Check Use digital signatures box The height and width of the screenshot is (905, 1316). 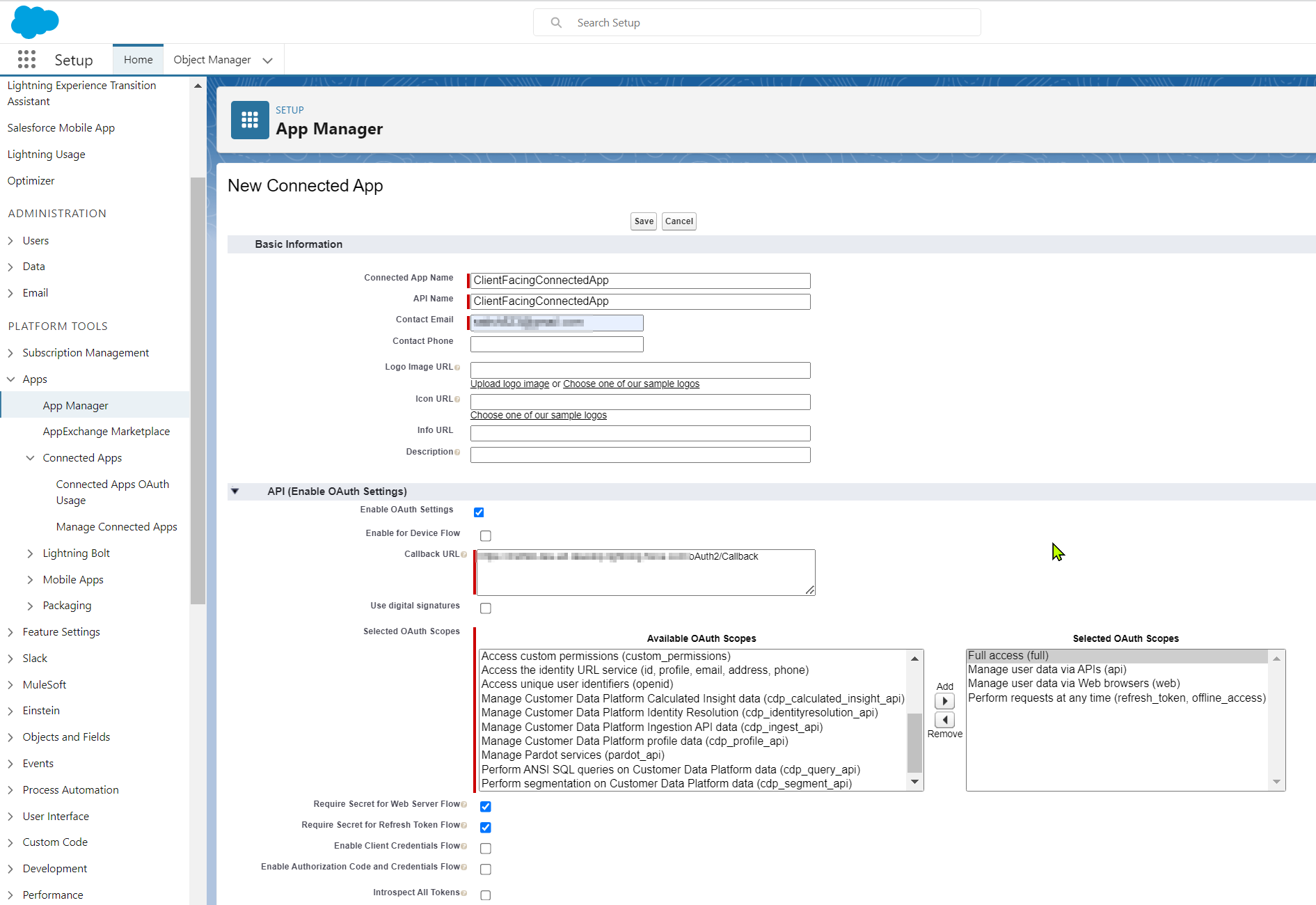[486, 608]
